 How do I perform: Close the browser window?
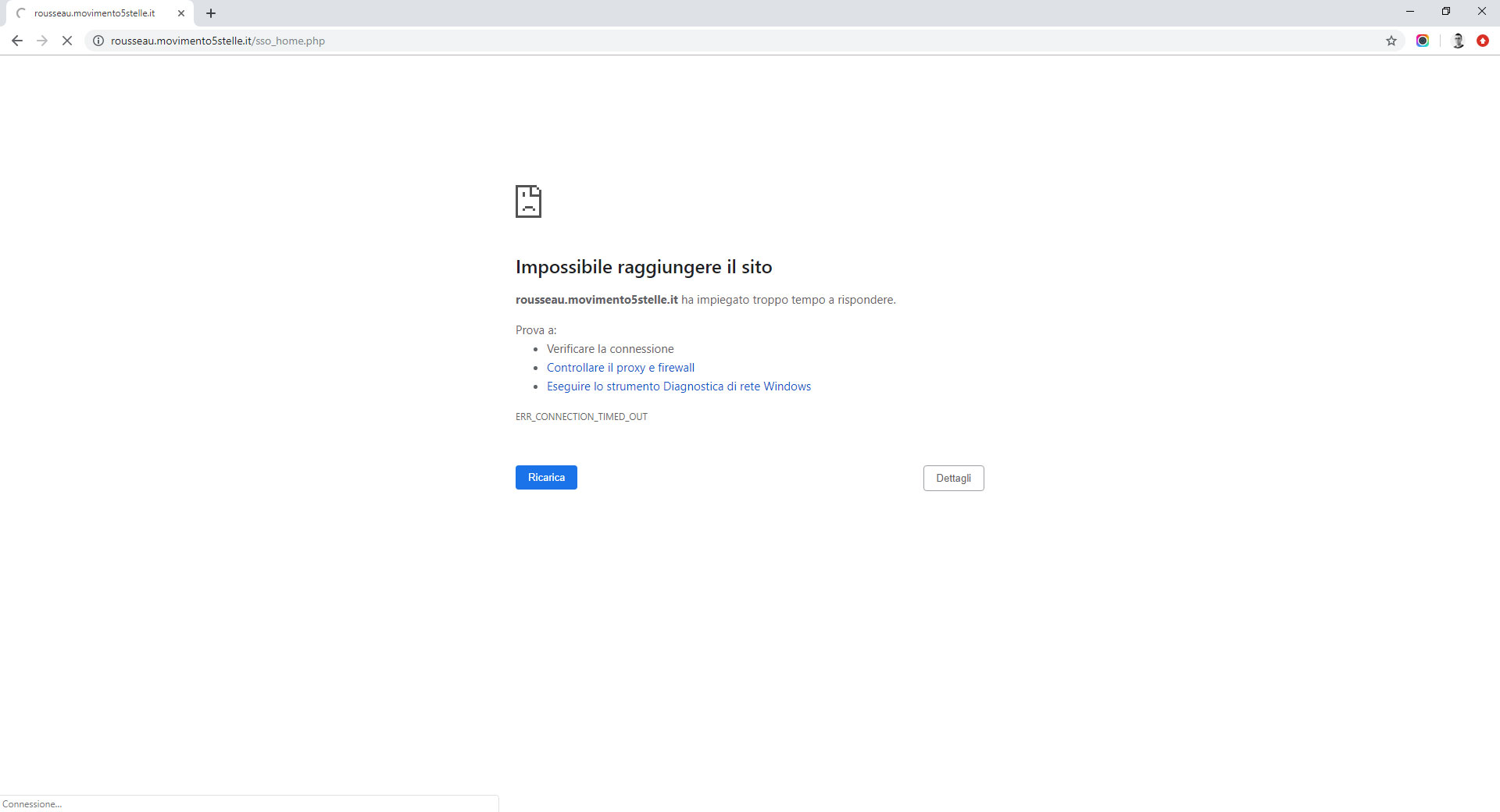coord(1482,11)
